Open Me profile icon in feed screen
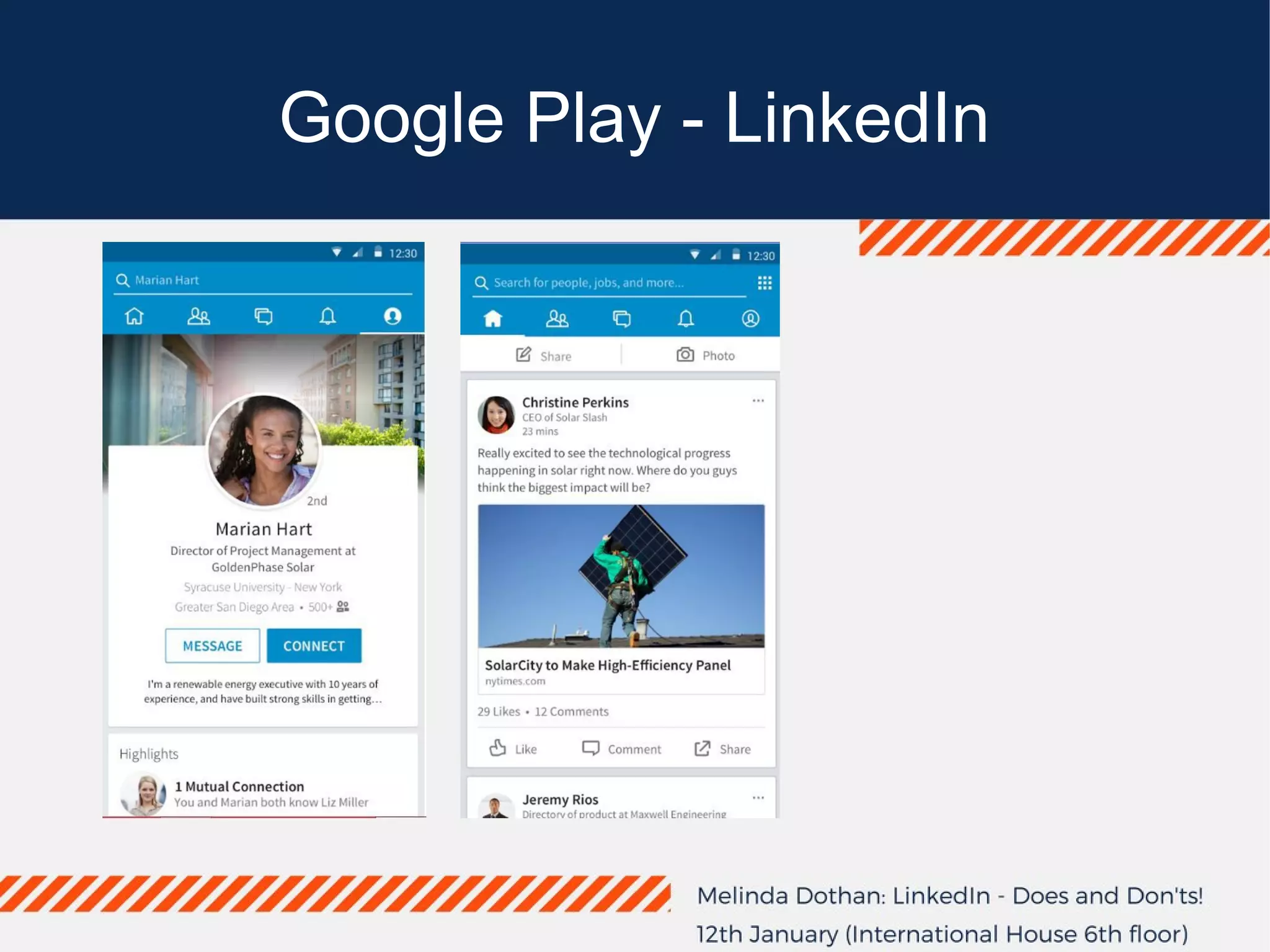 coord(750,319)
